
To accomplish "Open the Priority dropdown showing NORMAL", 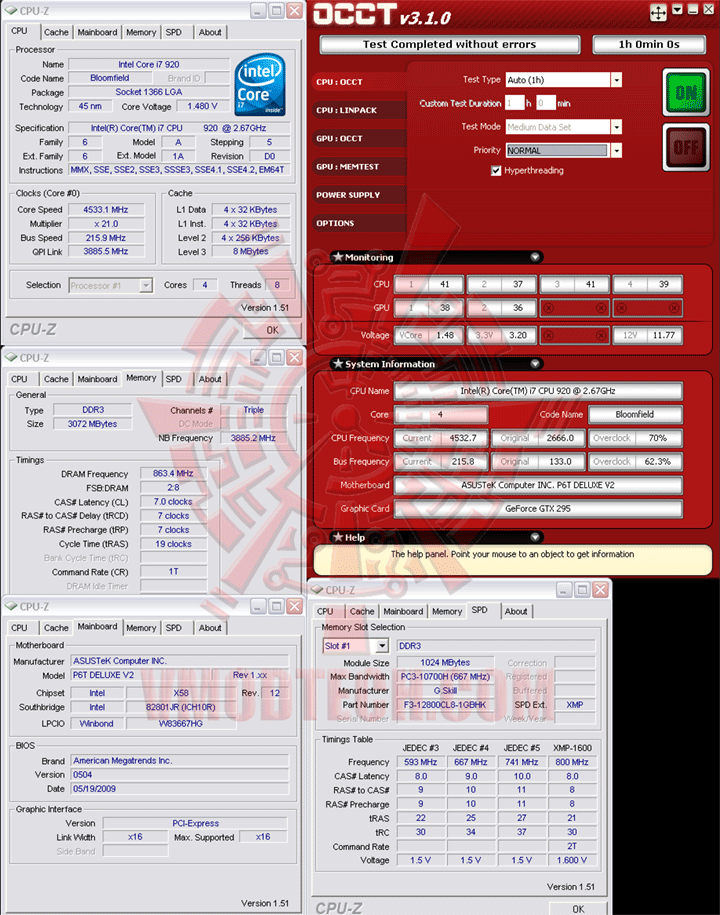I will click(616, 151).
